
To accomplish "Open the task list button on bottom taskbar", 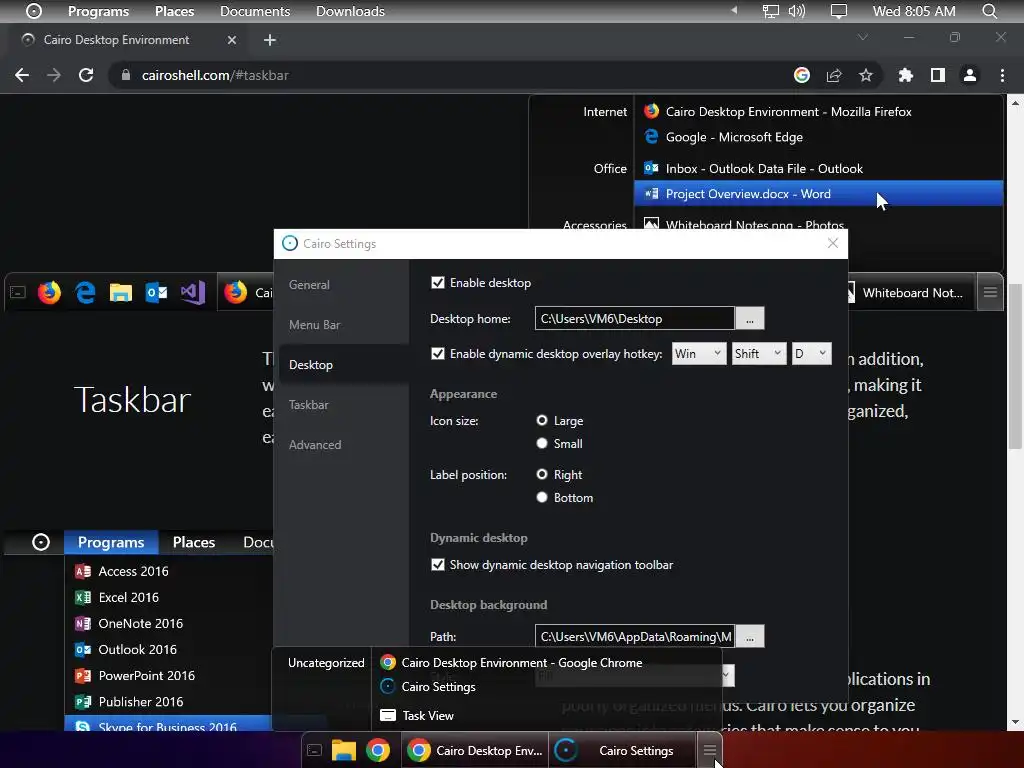I will 710,750.
